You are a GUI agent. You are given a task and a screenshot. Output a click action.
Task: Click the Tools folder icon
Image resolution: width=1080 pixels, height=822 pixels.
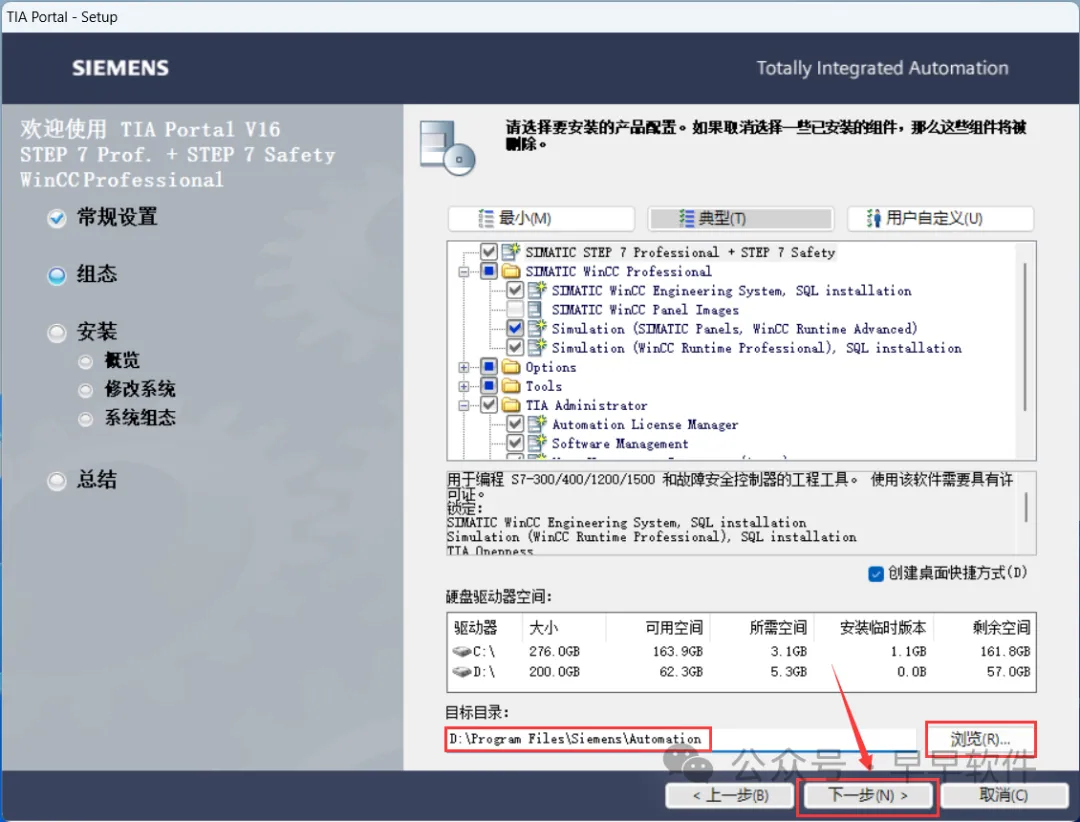[511, 386]
